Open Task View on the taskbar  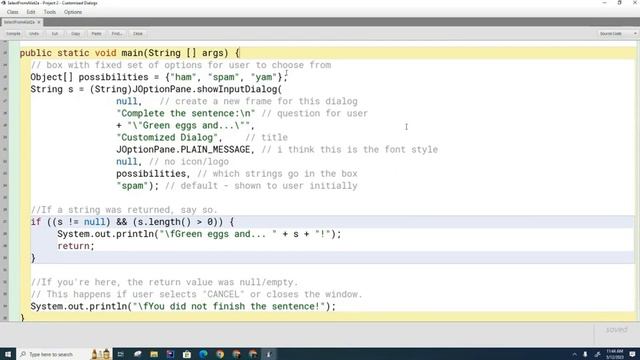click(120, 354)
